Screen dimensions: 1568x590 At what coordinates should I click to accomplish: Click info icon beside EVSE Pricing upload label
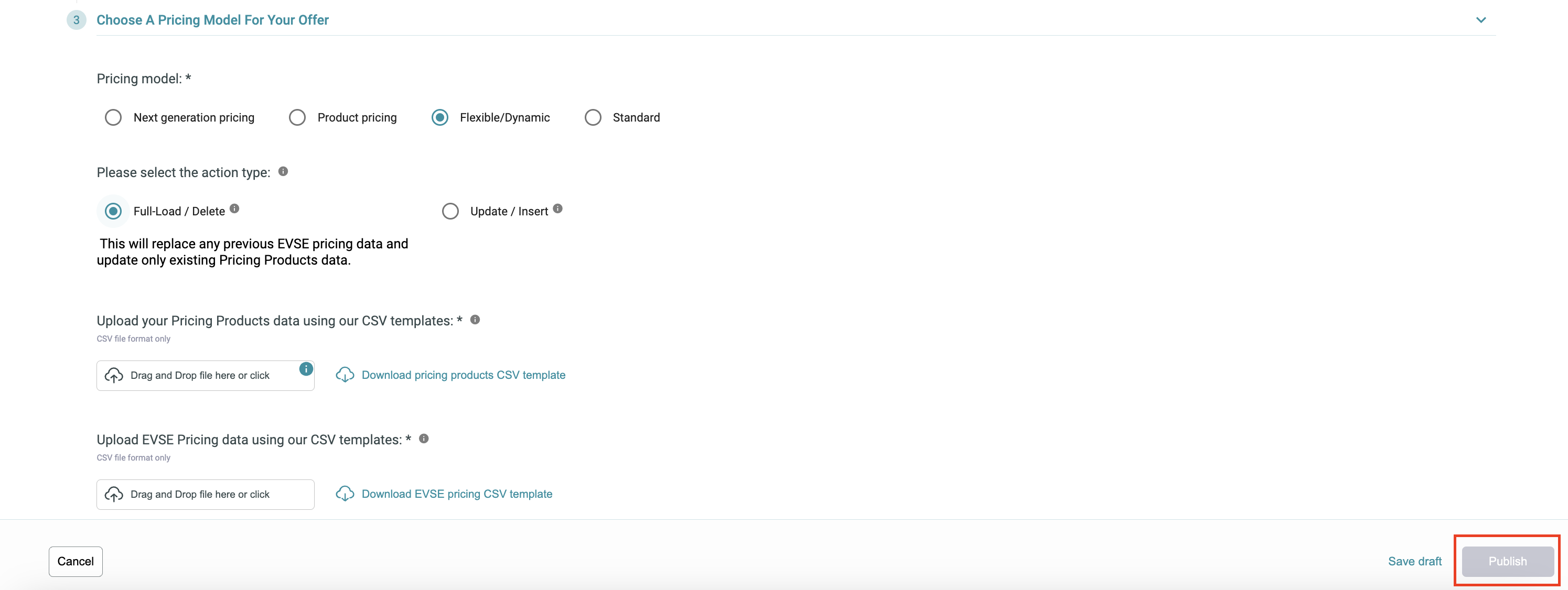424,439
